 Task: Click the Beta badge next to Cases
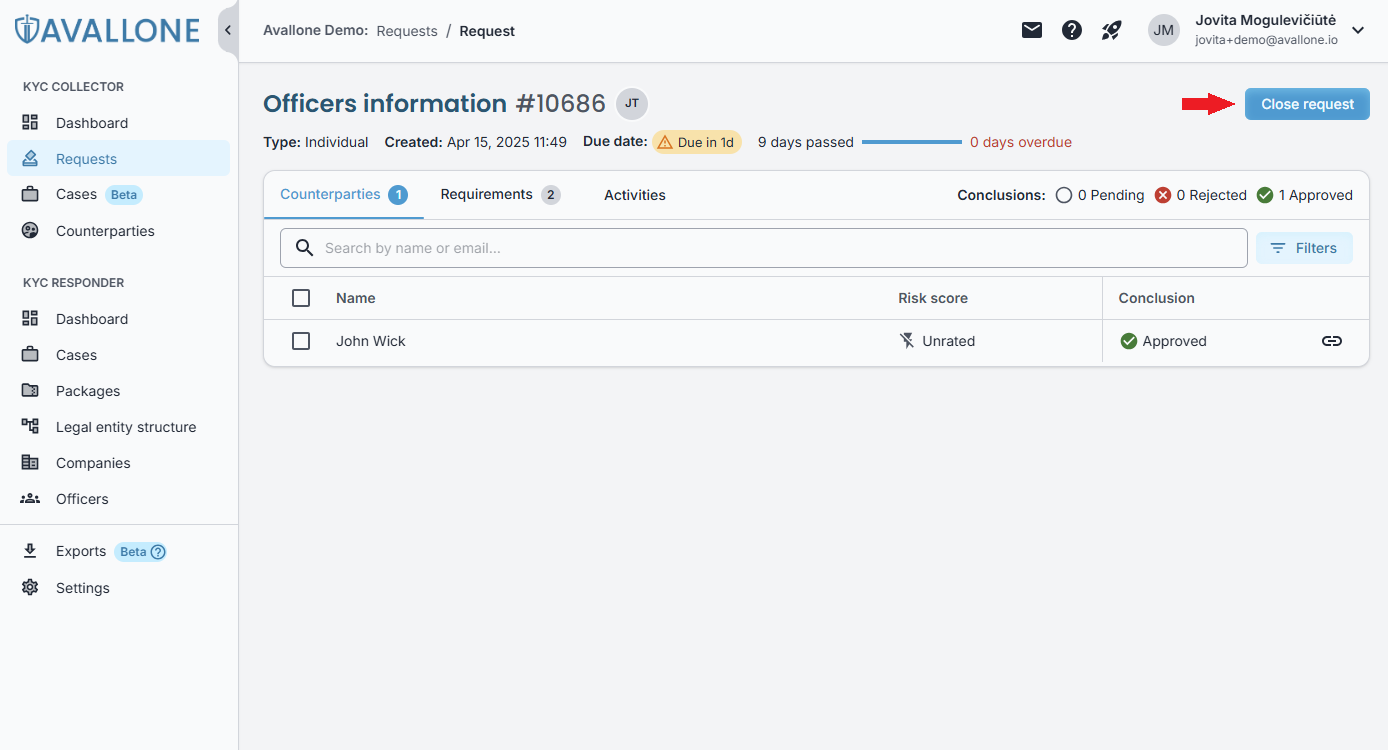[x=124, y=195]
